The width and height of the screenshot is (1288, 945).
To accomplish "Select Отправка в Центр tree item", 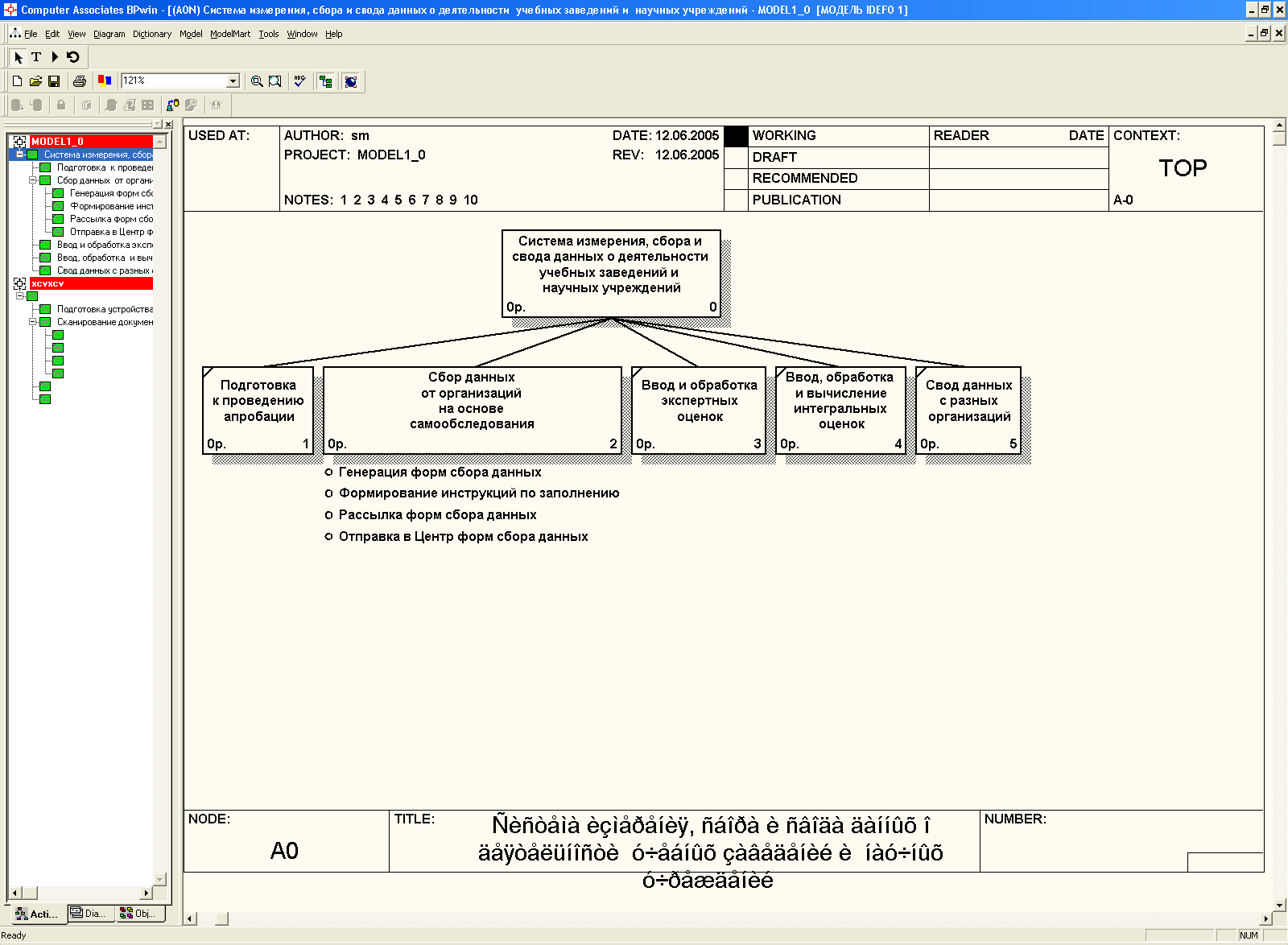I will tap(111, 232).
